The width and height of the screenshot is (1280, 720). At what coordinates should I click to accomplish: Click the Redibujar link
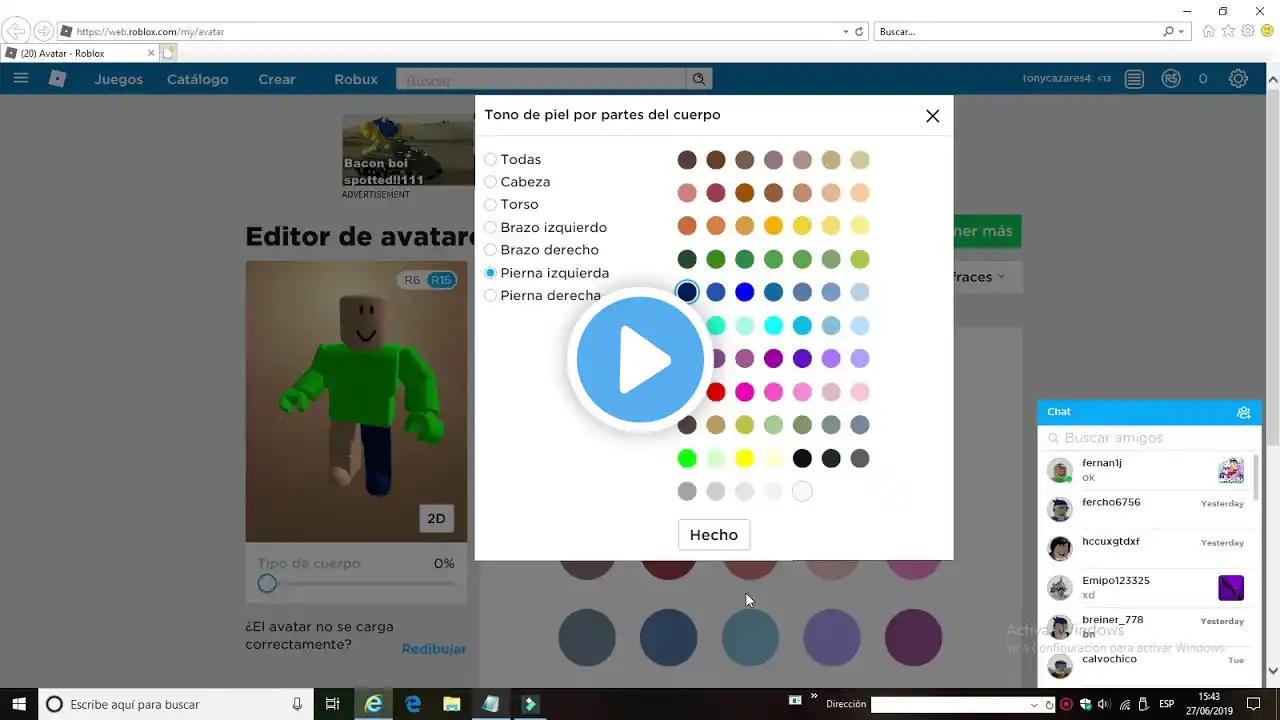tap(434, 649)
